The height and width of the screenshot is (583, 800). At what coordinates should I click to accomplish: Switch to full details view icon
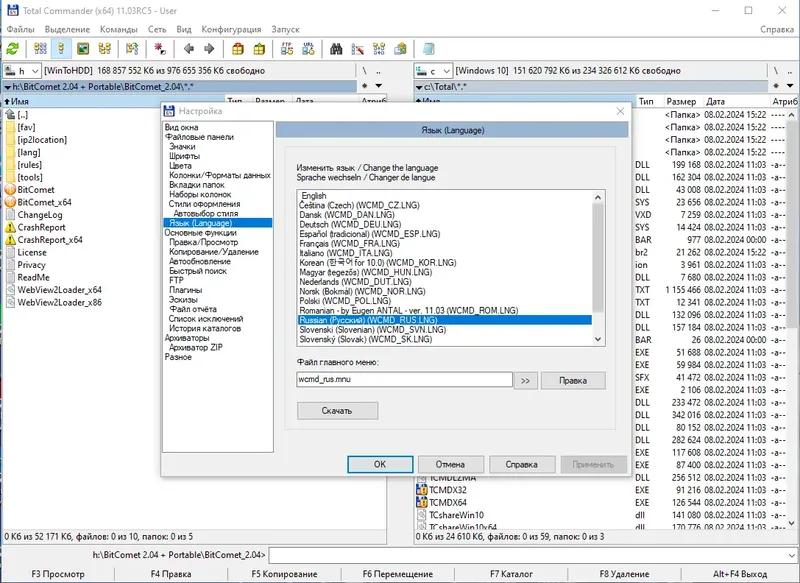click(61, 49)
